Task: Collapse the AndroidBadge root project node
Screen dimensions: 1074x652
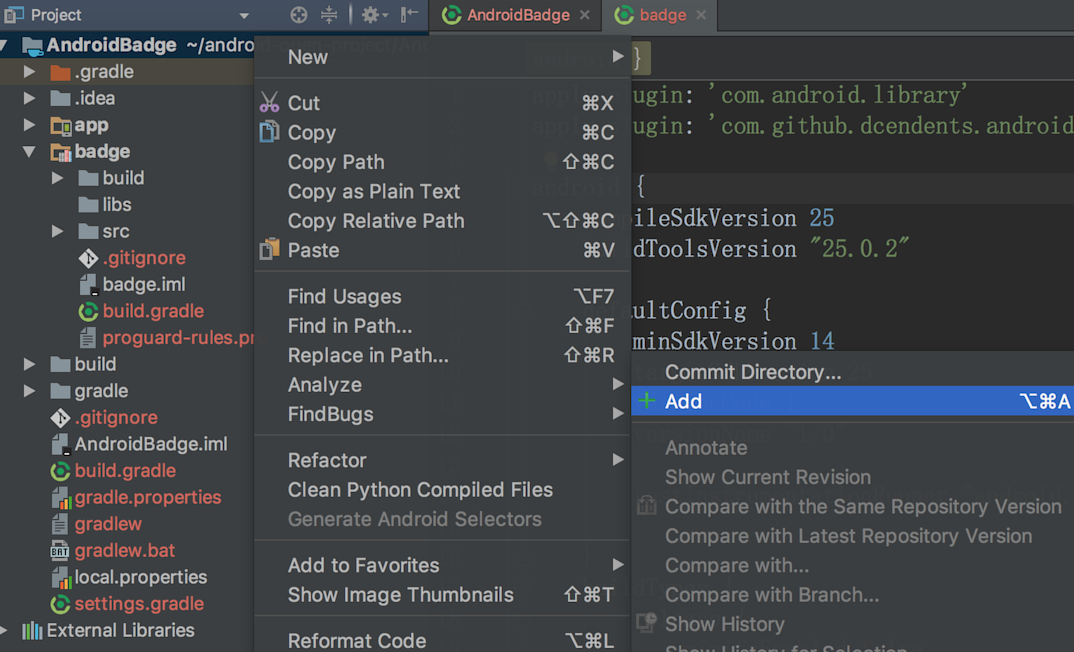Action: [4, 46]
